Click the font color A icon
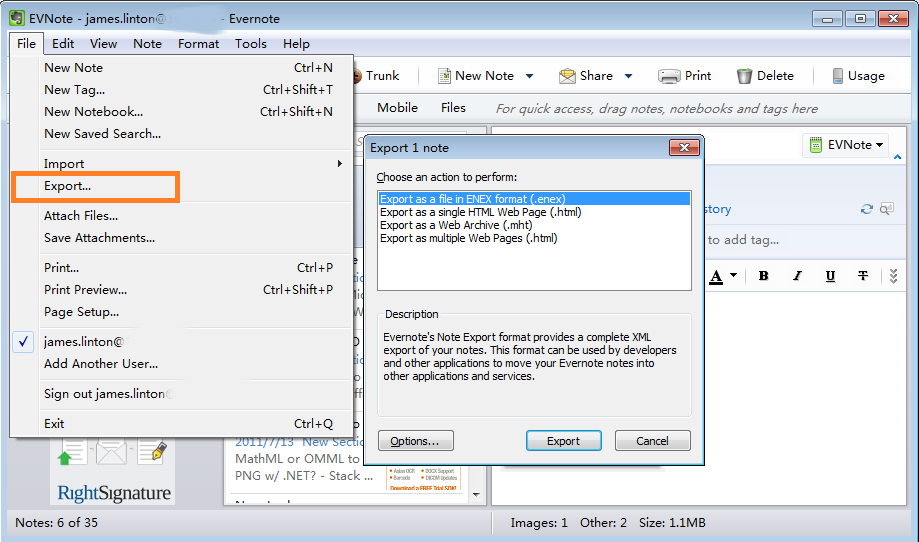This screenshot has width=919, height=542. point(716,276)
